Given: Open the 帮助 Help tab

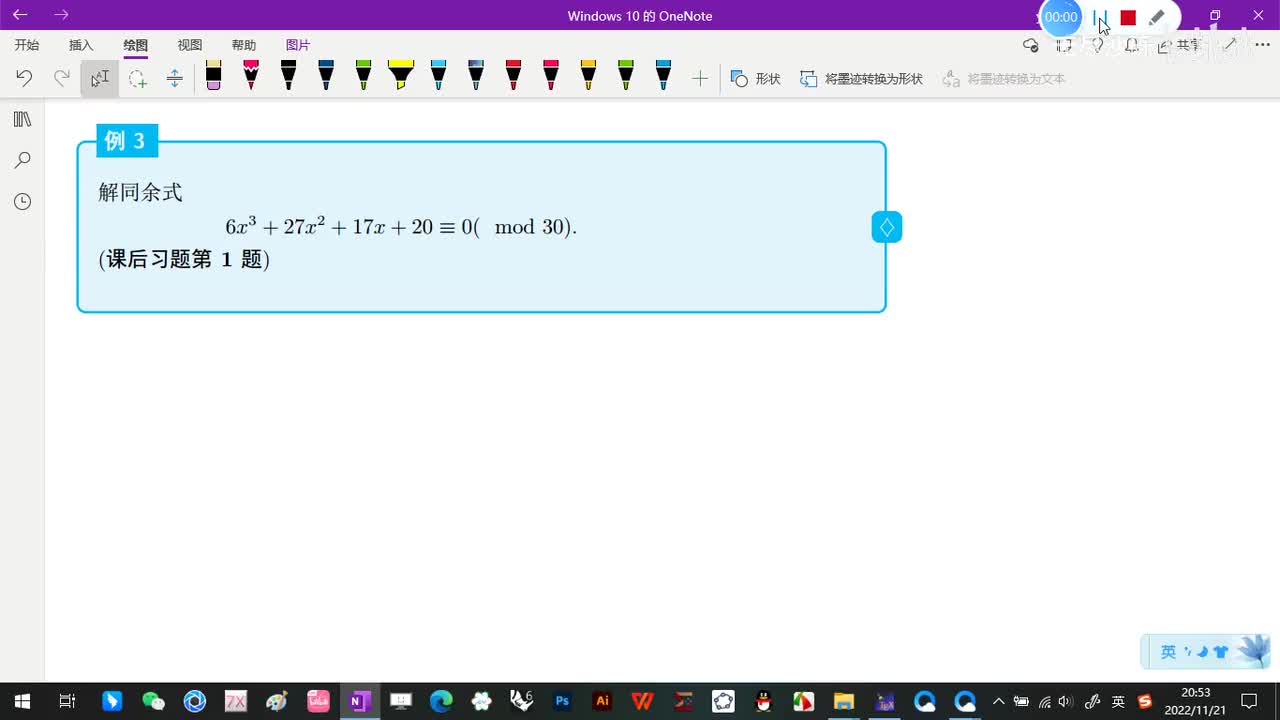Looking at the screenshot, I should pyautogui.click(x=243, y=45).
